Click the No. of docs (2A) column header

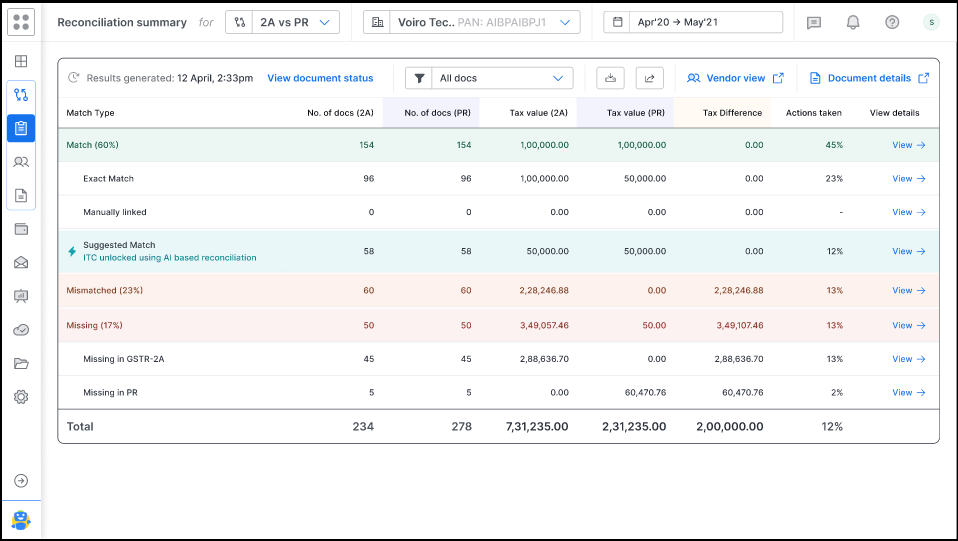coord(340,113)
